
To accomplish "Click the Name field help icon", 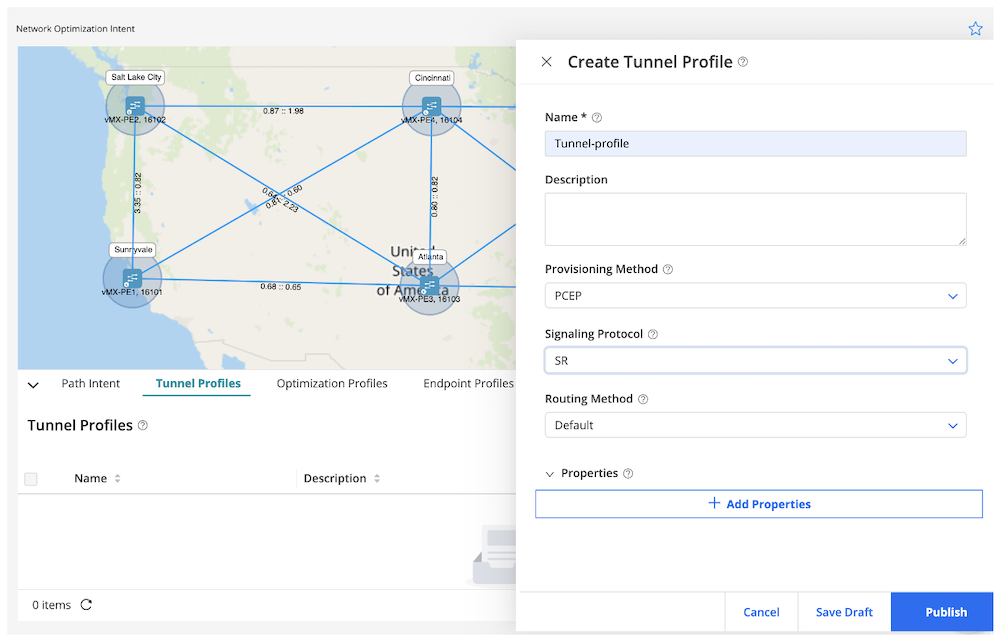I will click(x=597, y=118).
